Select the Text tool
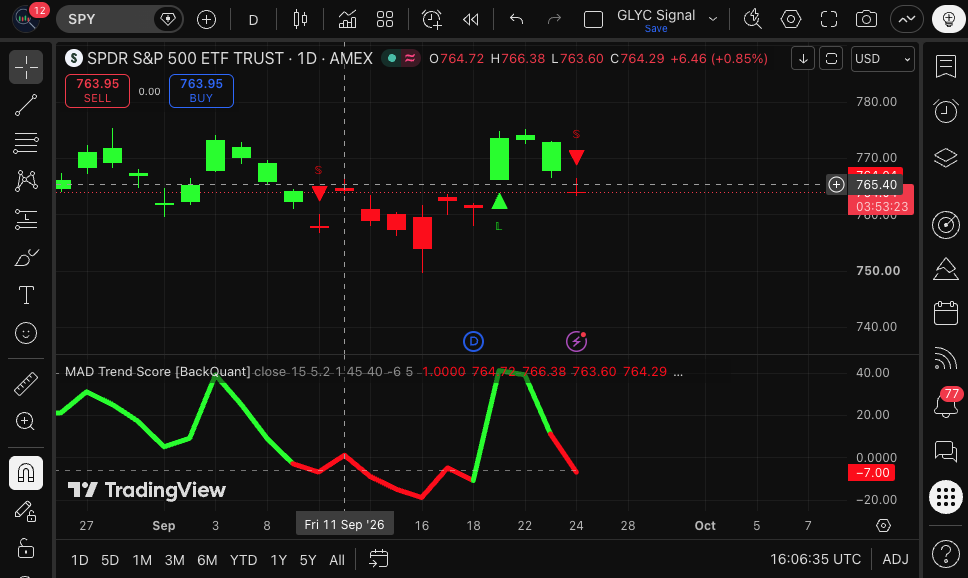The image size is (968, 578). [x=26, y=295]
